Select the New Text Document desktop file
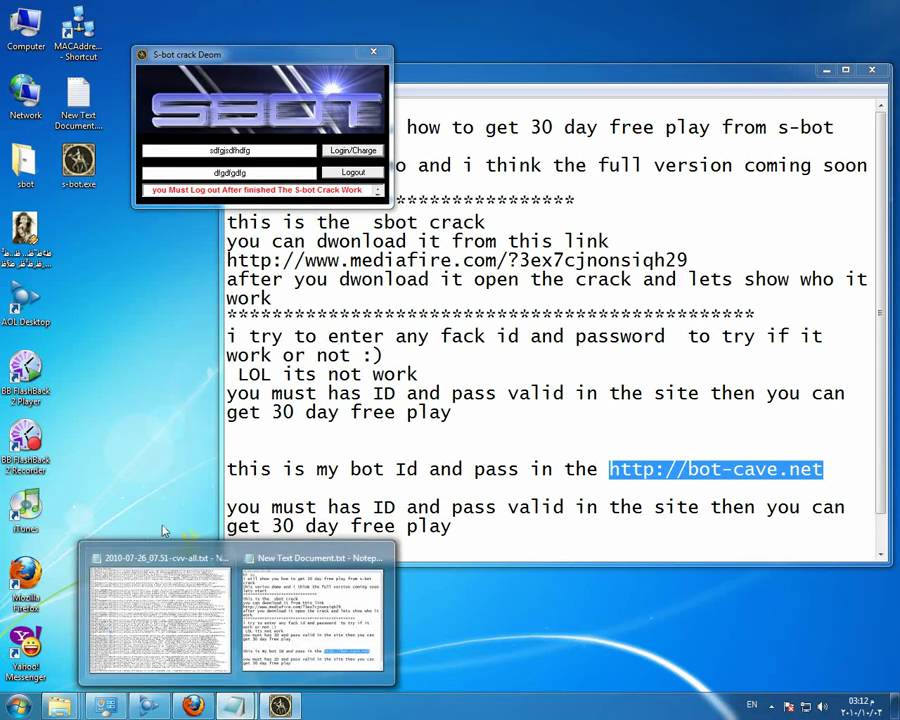 (79, 103)
